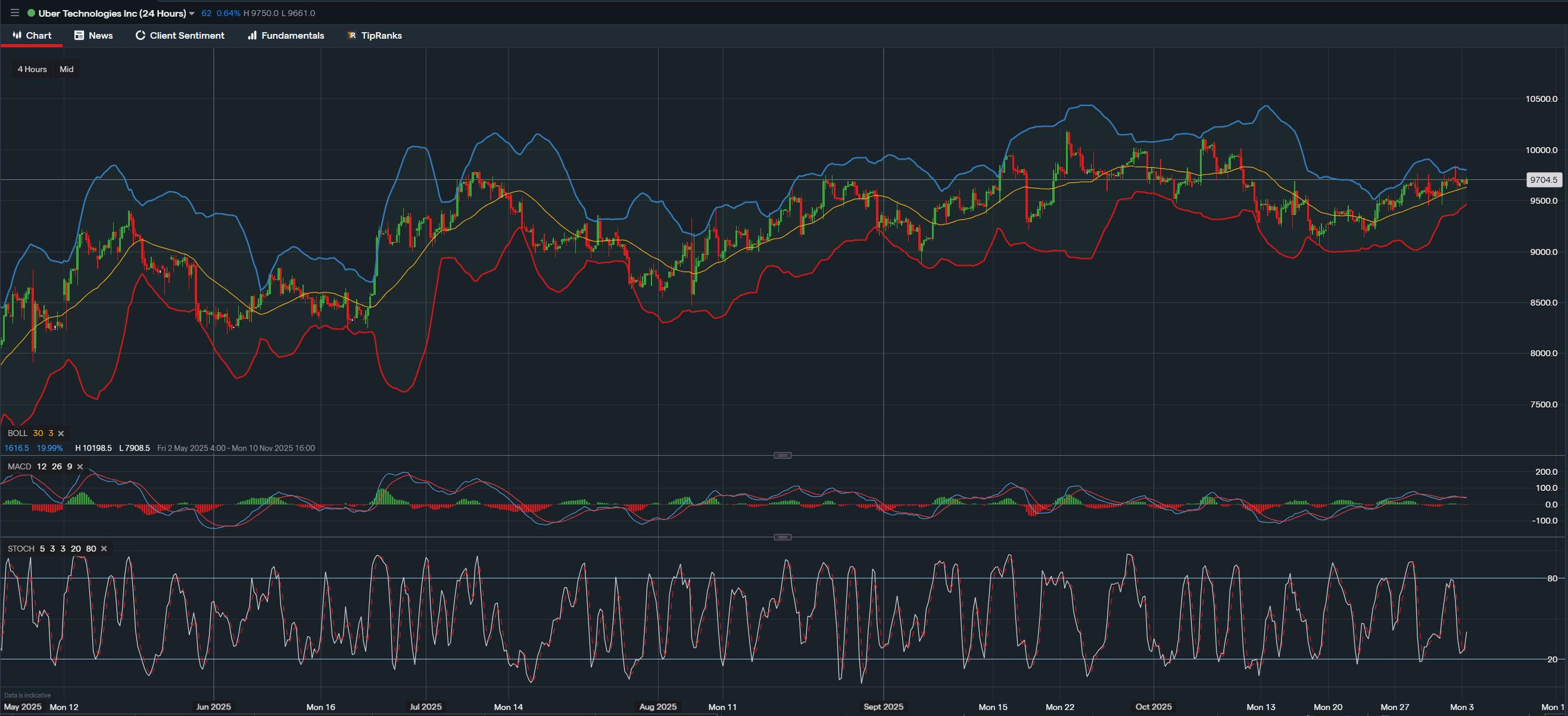Remove the BOLL indicator with its X
Image resolution: width=1568 pixels, height=716 pixels.
[61, 433]
